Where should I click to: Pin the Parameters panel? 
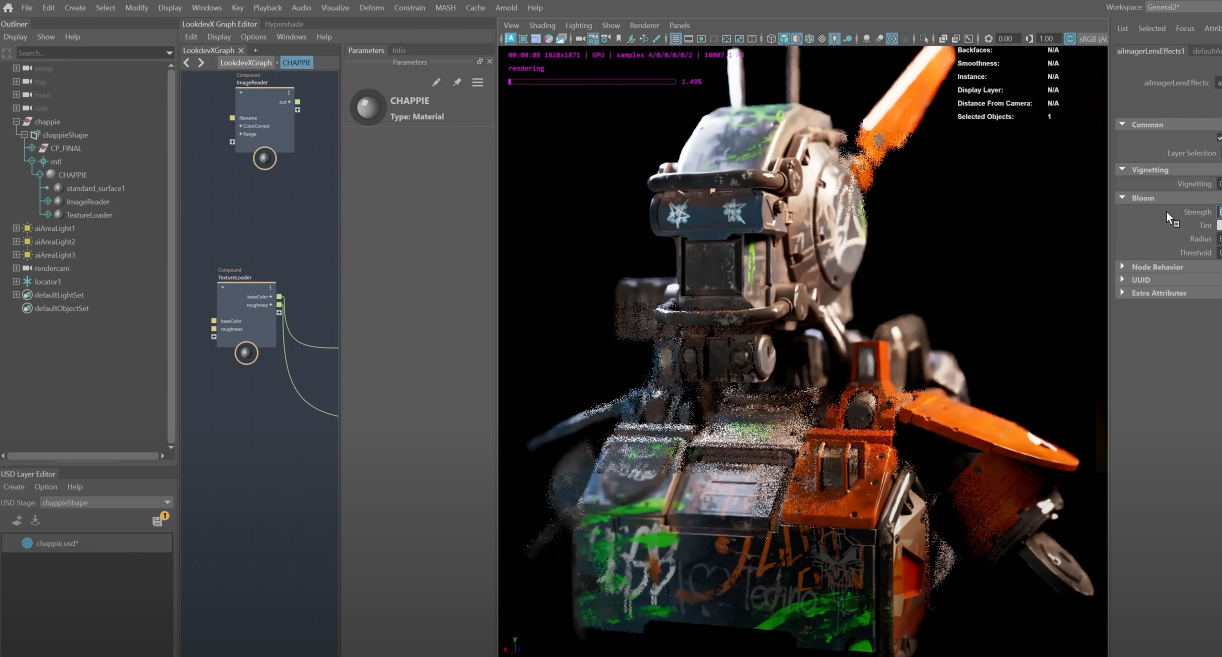pos(457,82)
